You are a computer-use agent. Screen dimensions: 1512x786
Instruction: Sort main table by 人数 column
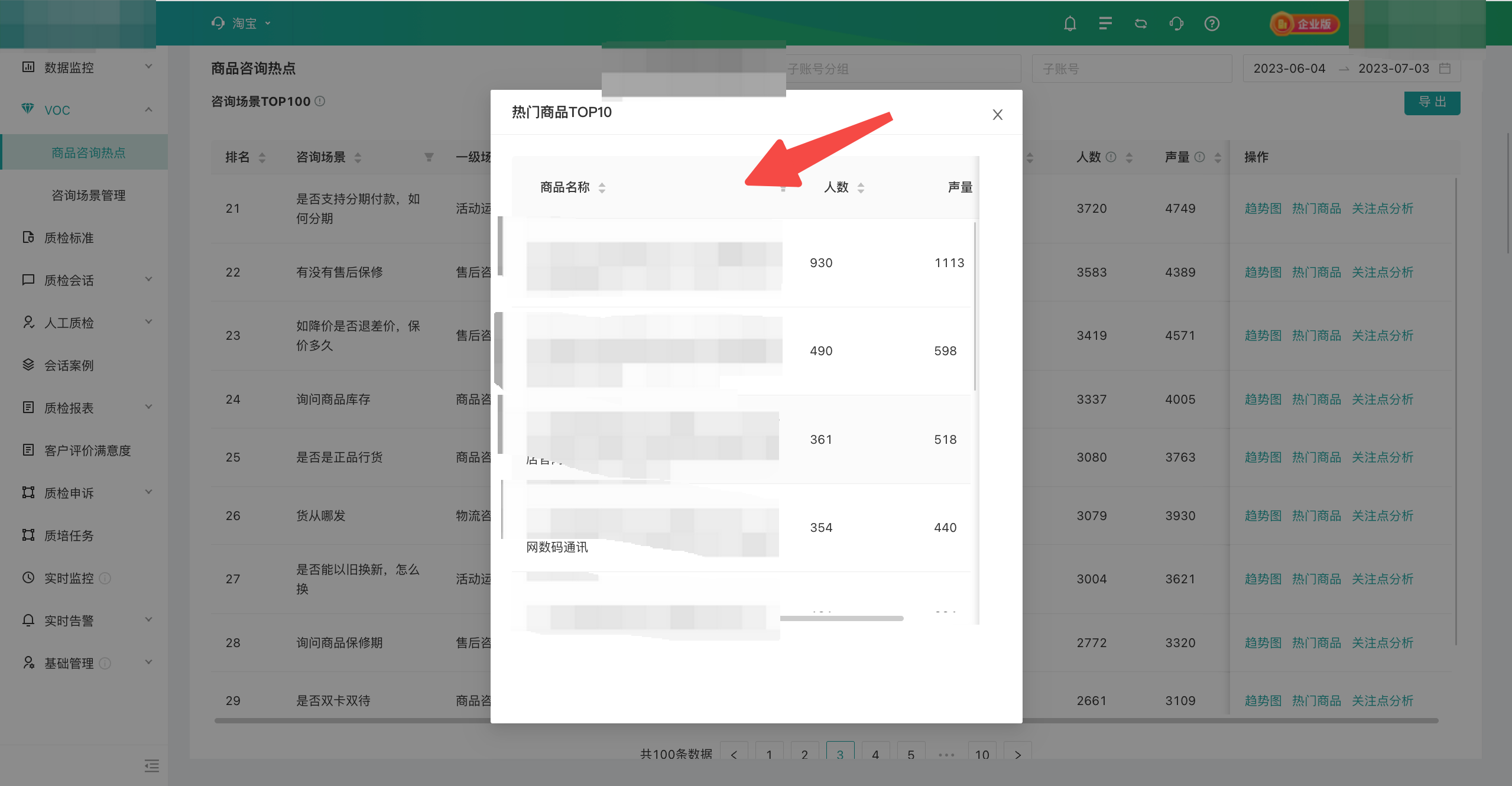pos(1129,157)
